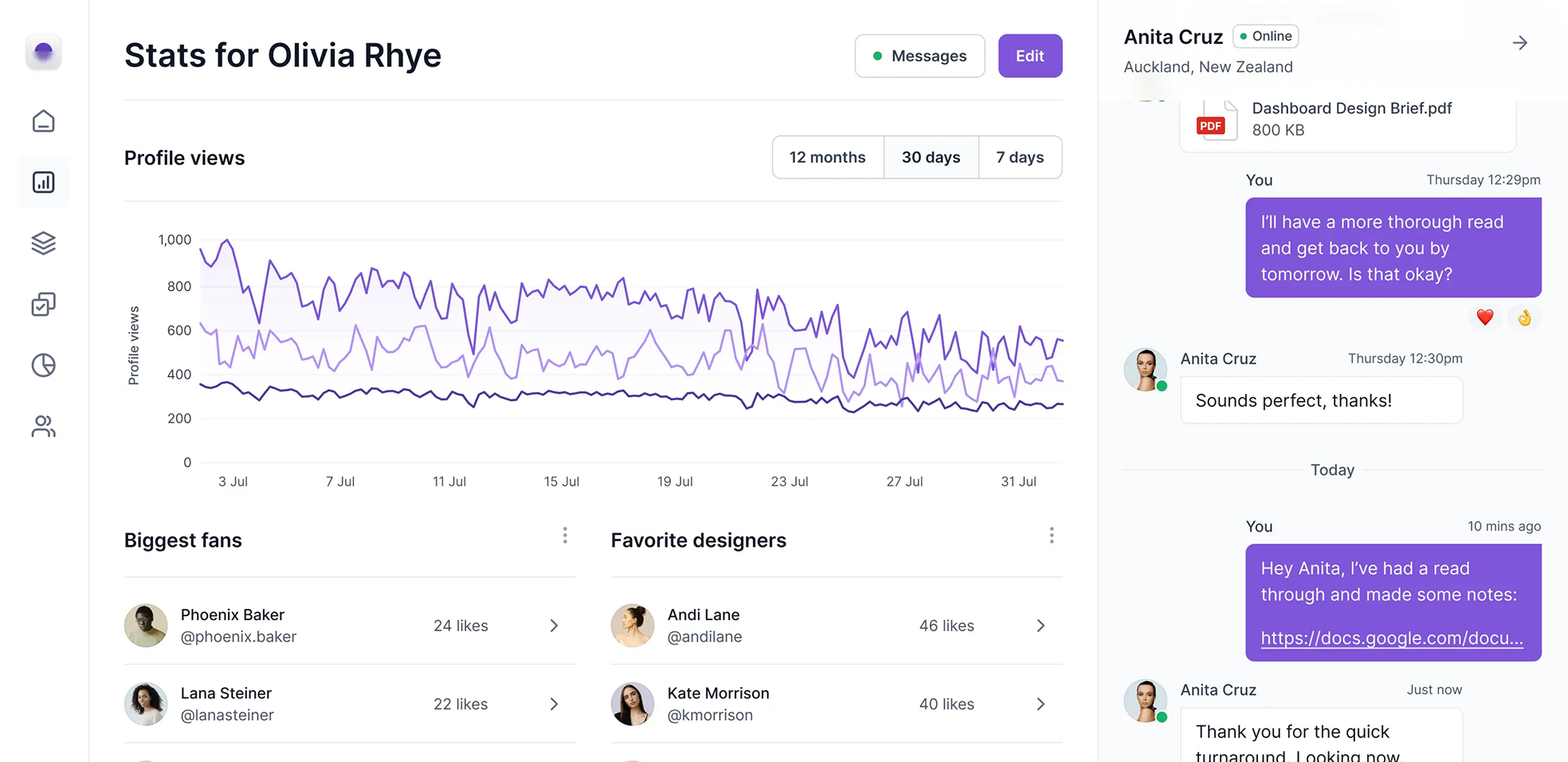Viewport: 1568px width, 762px height.
Task: Open Favorite designers options menu
Action: 1052,536
